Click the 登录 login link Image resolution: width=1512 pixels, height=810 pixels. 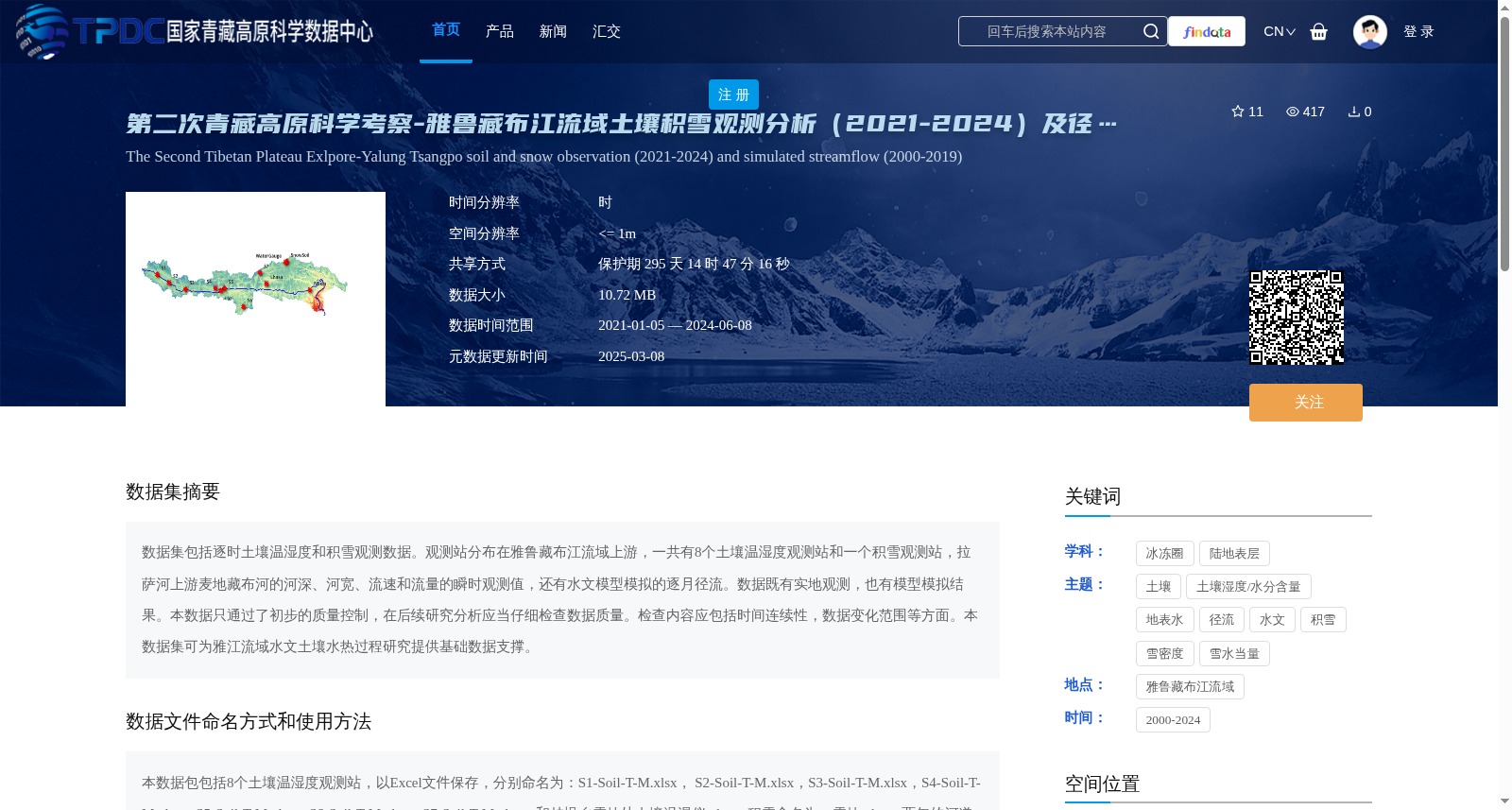point(1418,31)
